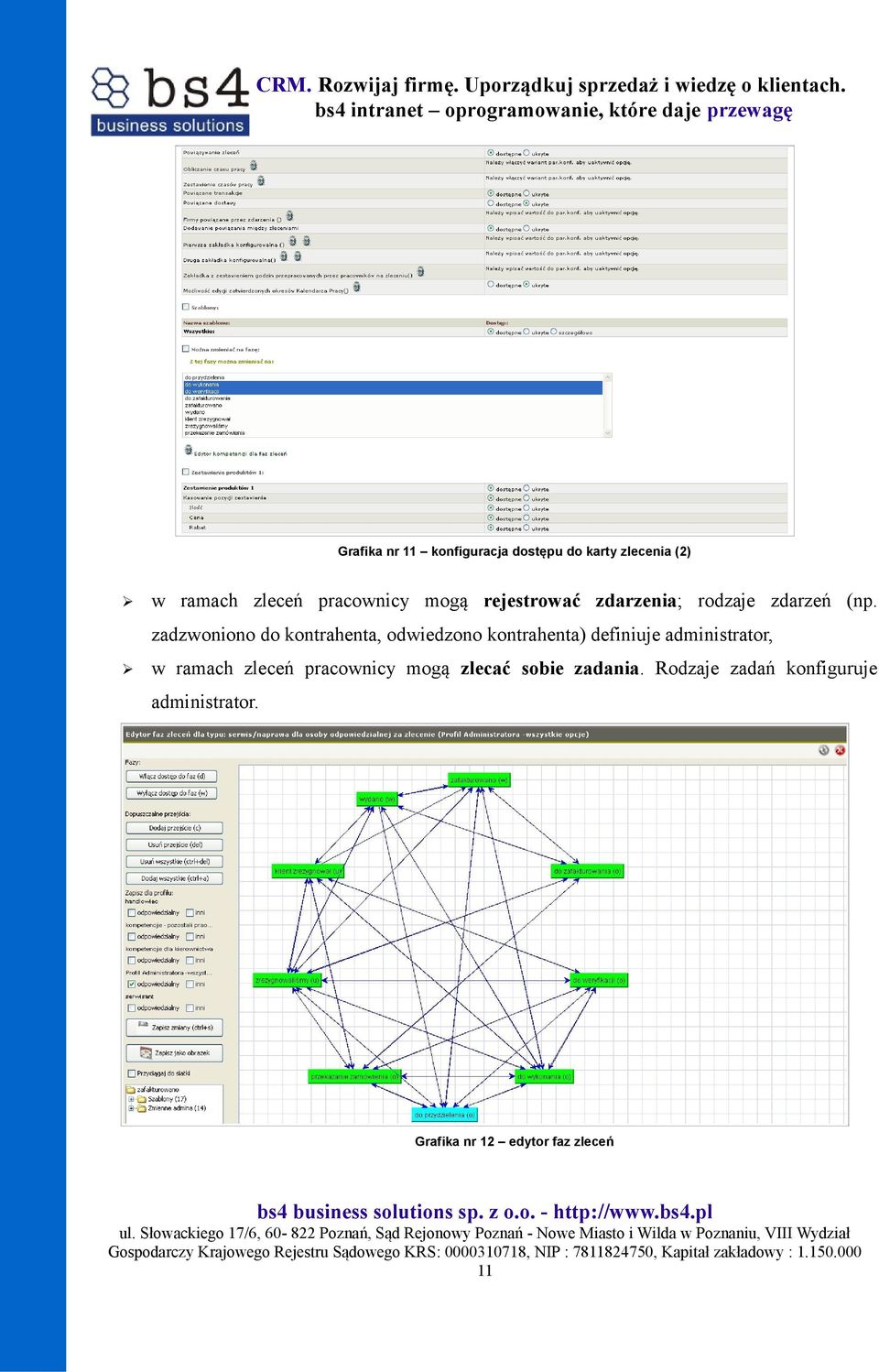The image size is (879, 1372).
Task: Enable Przyciągaj do siatki checkbox
Action: click(x=132, y=1073)
